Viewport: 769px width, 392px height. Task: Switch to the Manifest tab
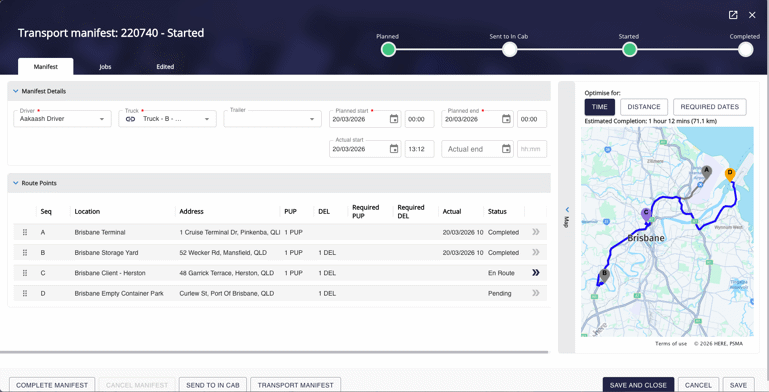tap(46, 67)
